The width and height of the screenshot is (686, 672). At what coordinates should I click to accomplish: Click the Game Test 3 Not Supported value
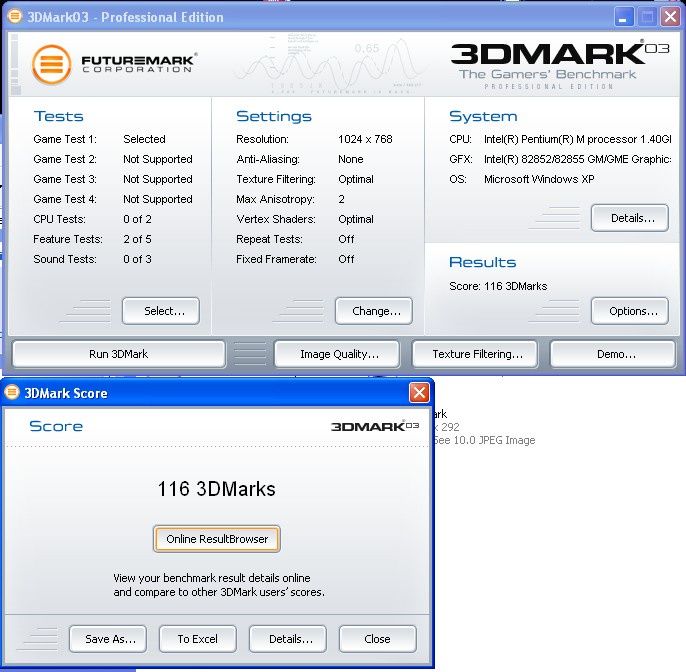[158, 179]
